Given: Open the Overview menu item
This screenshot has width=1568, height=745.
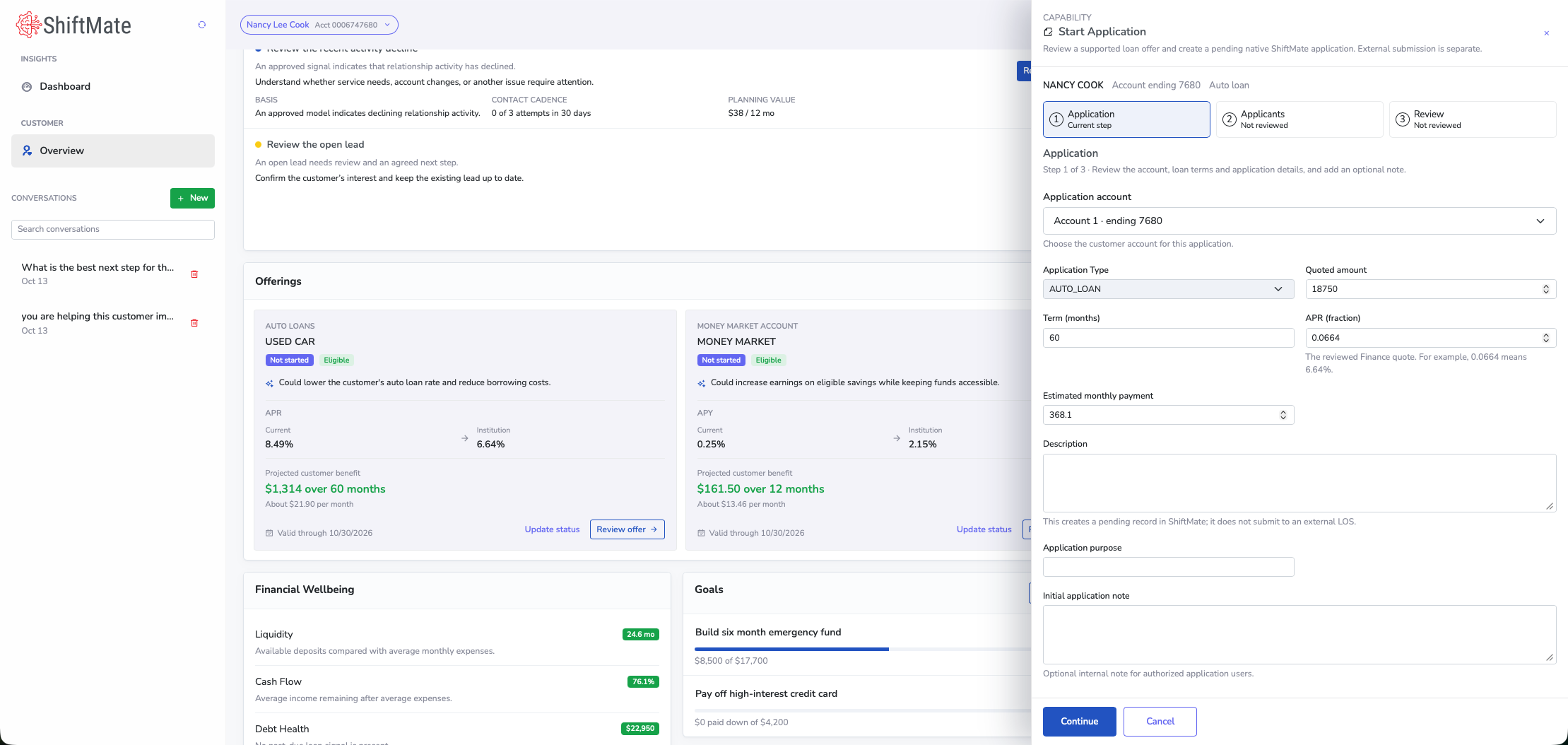Looking at the screenshot, I should (x=113, y=151).
